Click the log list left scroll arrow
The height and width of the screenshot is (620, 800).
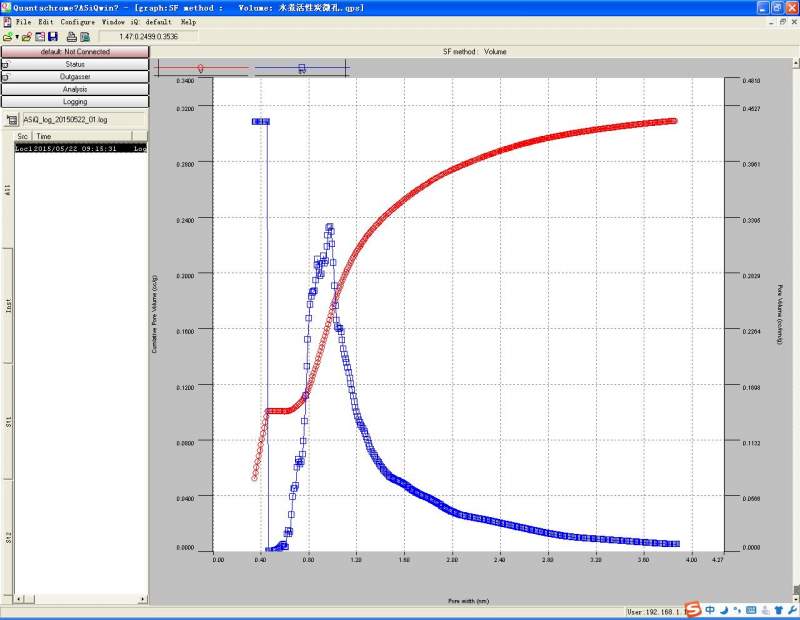point(19,599)
